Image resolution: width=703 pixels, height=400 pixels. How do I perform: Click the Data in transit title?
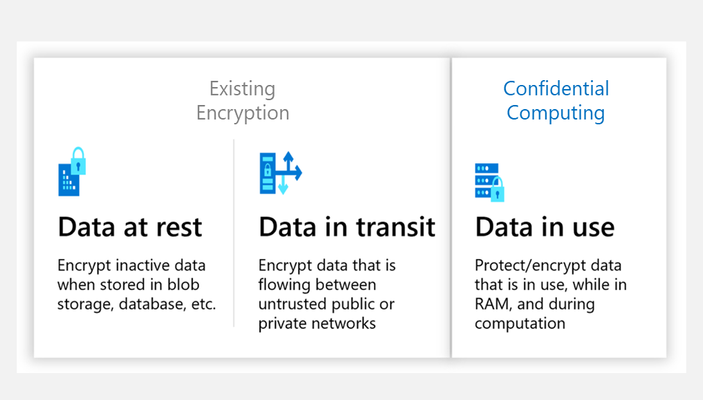pyautogui.click(x=347, y=227)
